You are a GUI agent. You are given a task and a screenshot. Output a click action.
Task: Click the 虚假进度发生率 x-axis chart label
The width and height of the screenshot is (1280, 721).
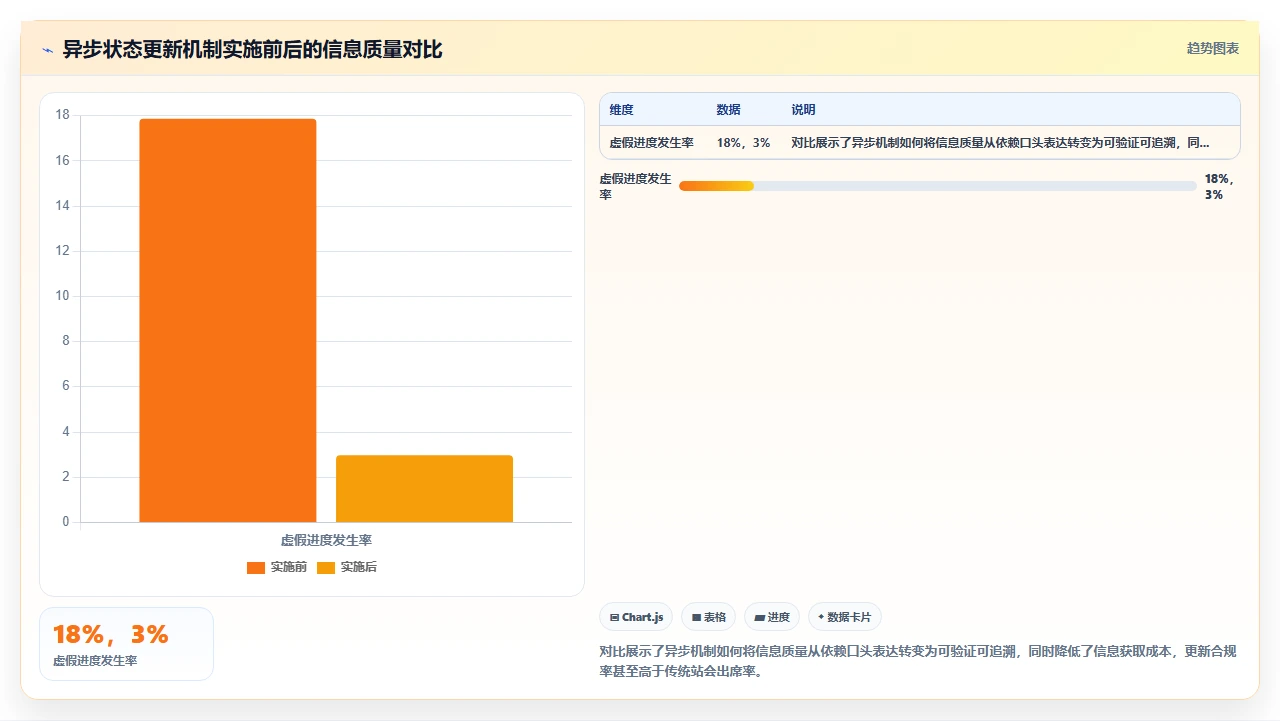(326, 540)
